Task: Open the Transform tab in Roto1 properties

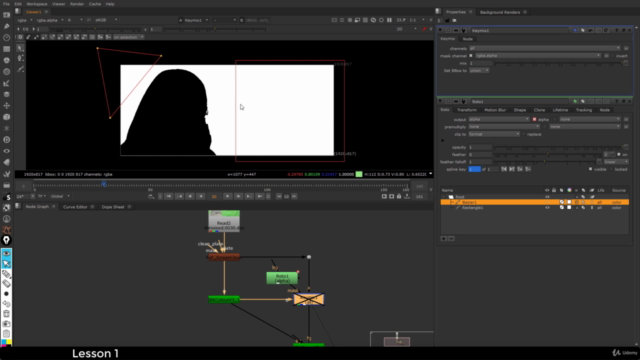Action: [x=467, y=110]
